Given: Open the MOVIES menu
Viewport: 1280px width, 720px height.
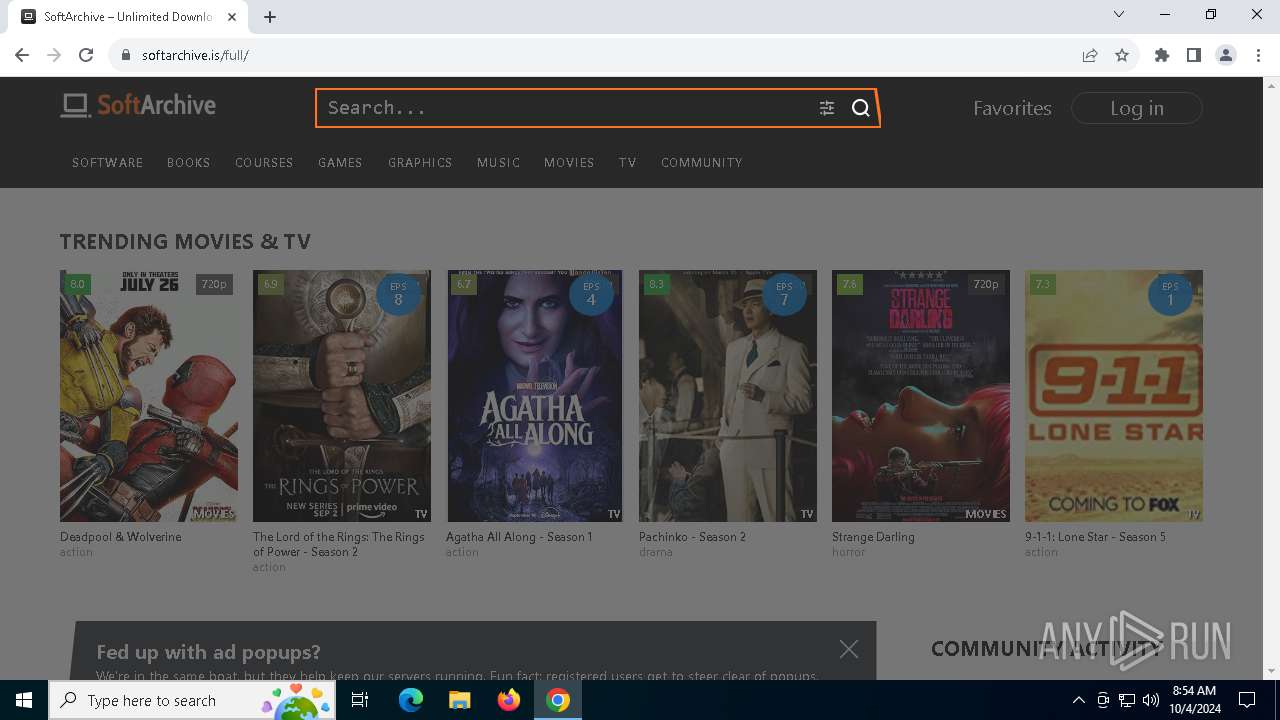Looking at the screenshot, I should click(569, 162).
